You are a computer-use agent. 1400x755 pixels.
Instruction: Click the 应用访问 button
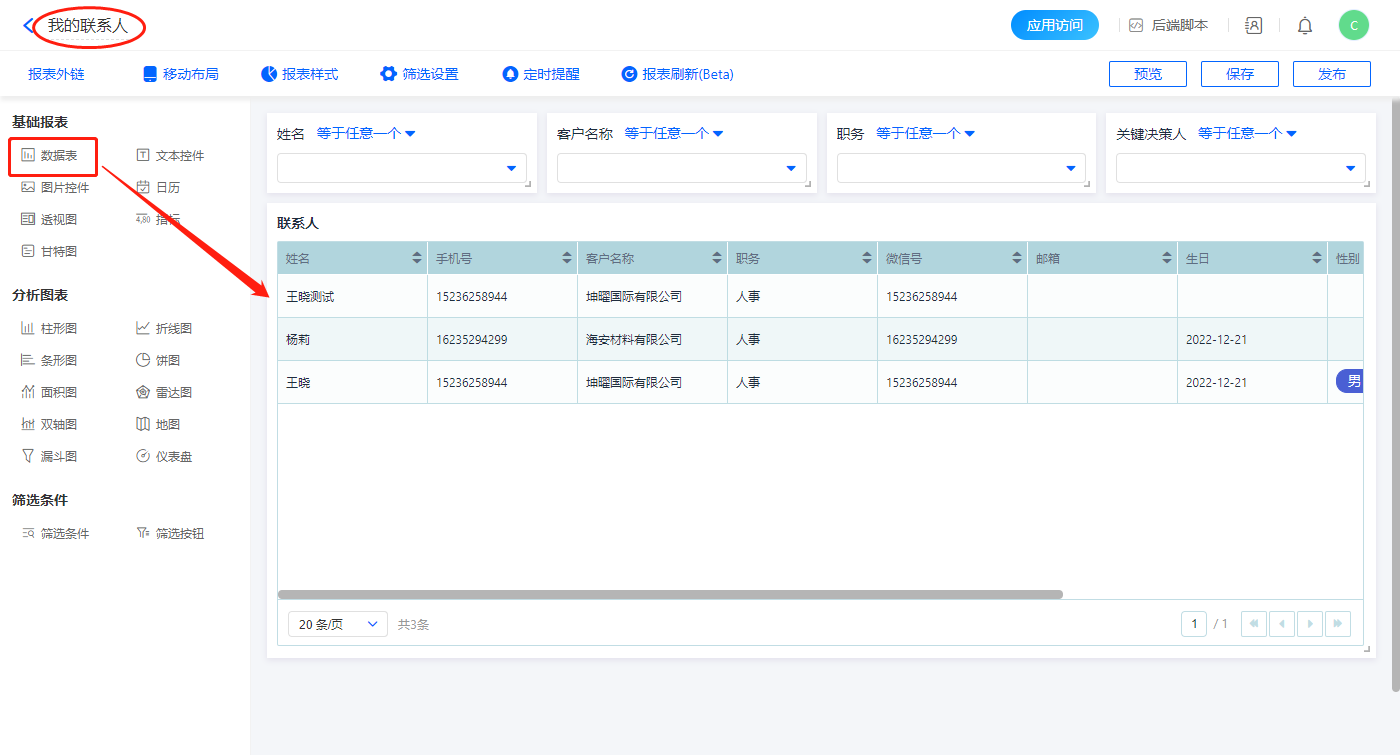[x=1054, y=25]
